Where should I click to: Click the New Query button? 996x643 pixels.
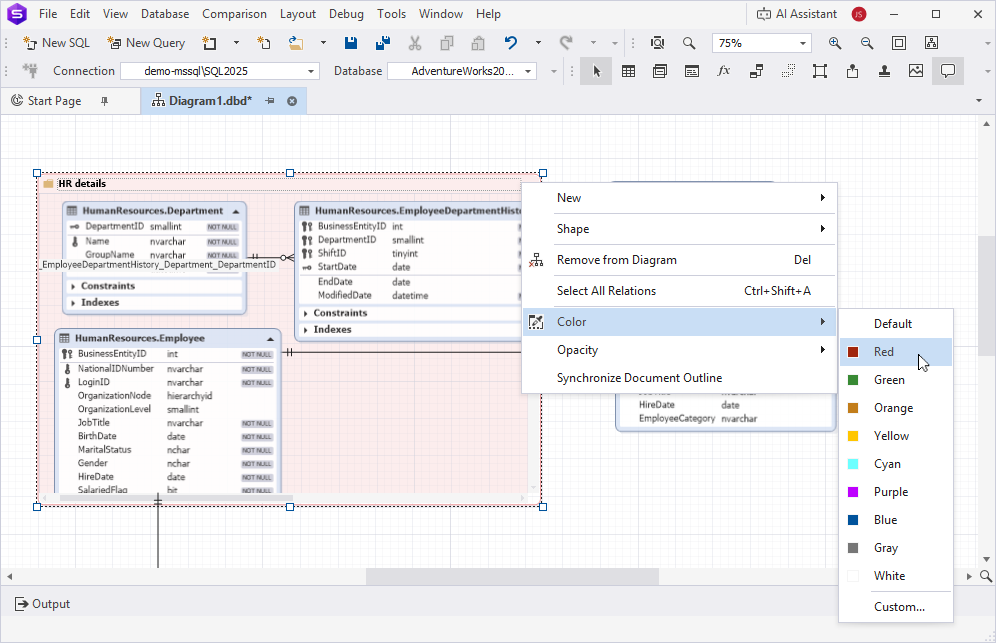point(147,43)
